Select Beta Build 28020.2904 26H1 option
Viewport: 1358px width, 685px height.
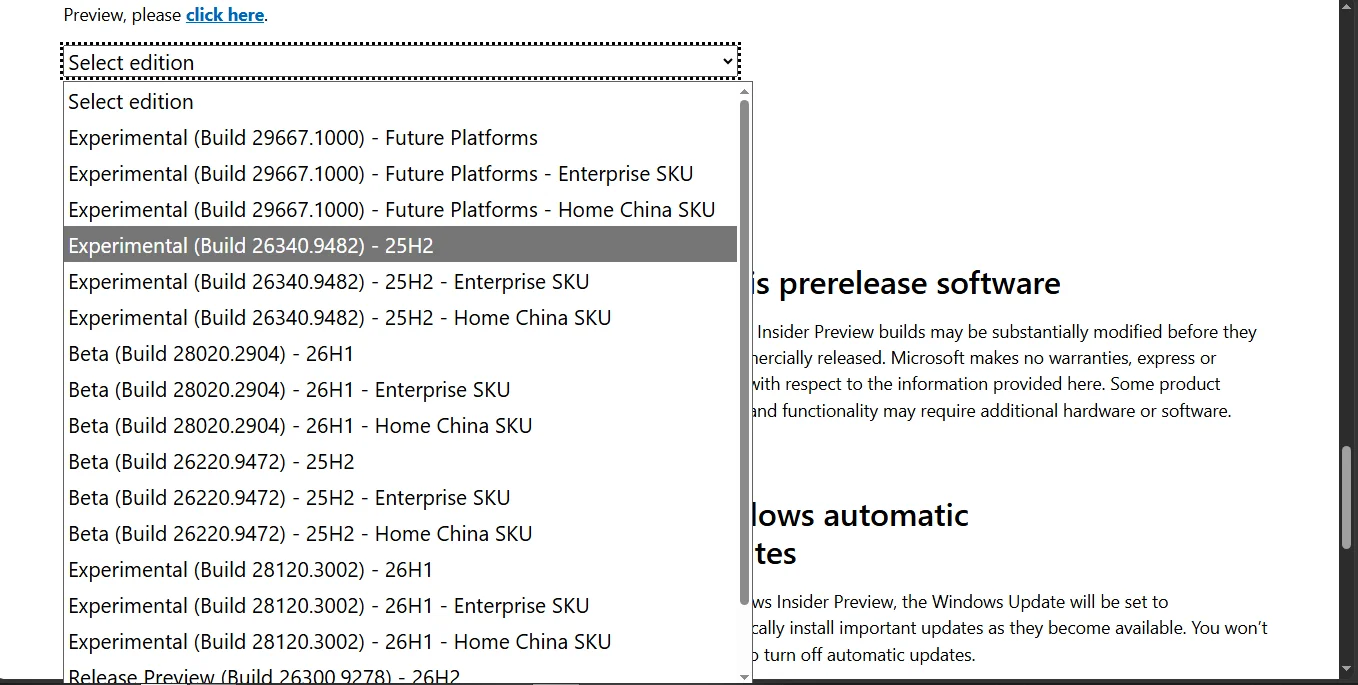[400, 354]
